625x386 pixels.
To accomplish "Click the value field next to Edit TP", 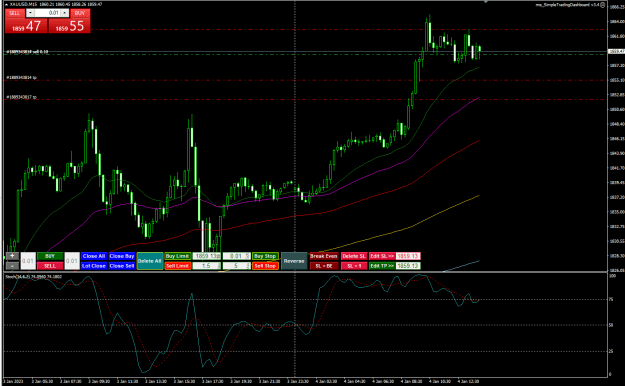I will [408, 266].
